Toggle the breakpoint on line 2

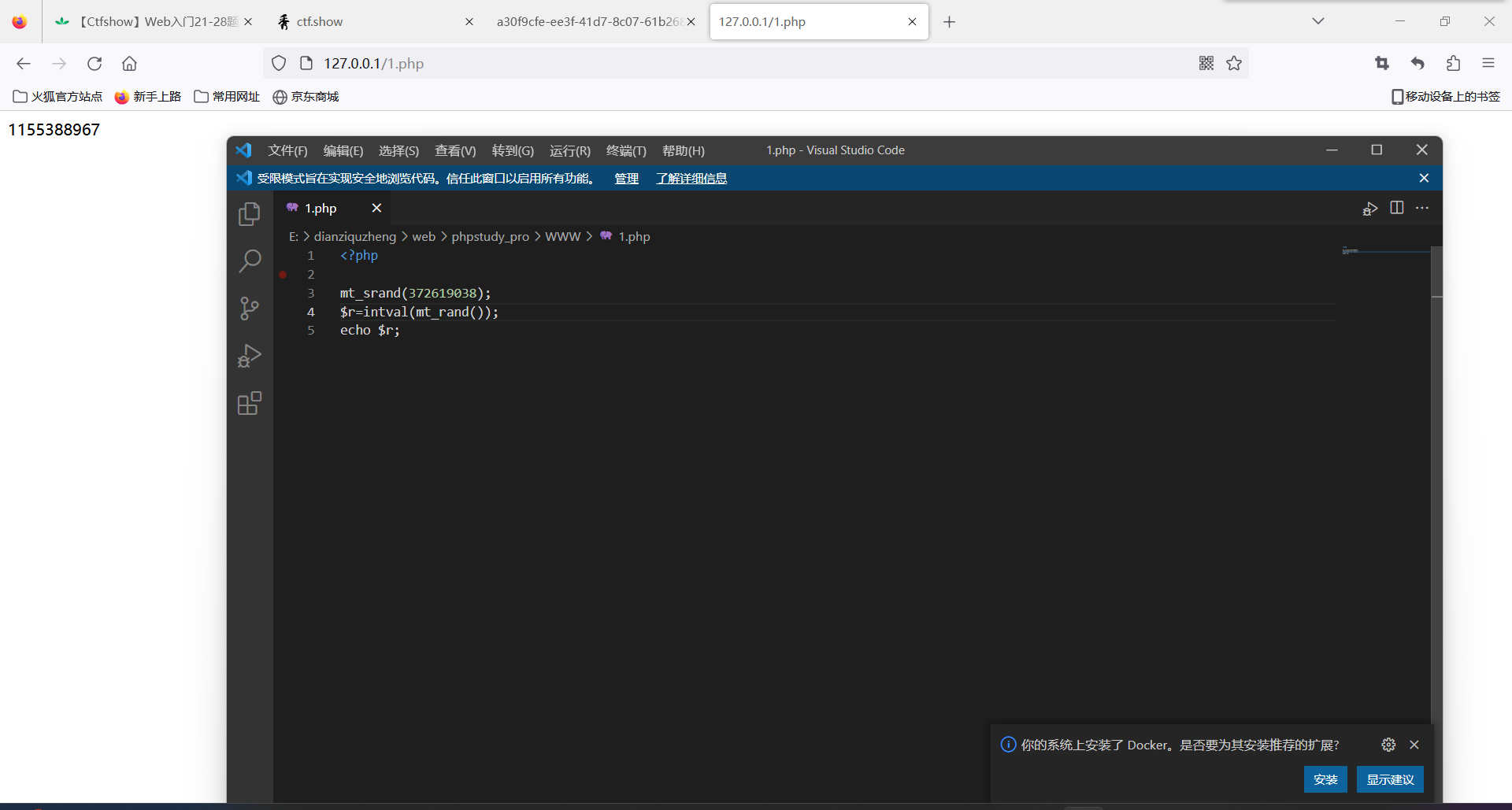click(x=283, y=275)
